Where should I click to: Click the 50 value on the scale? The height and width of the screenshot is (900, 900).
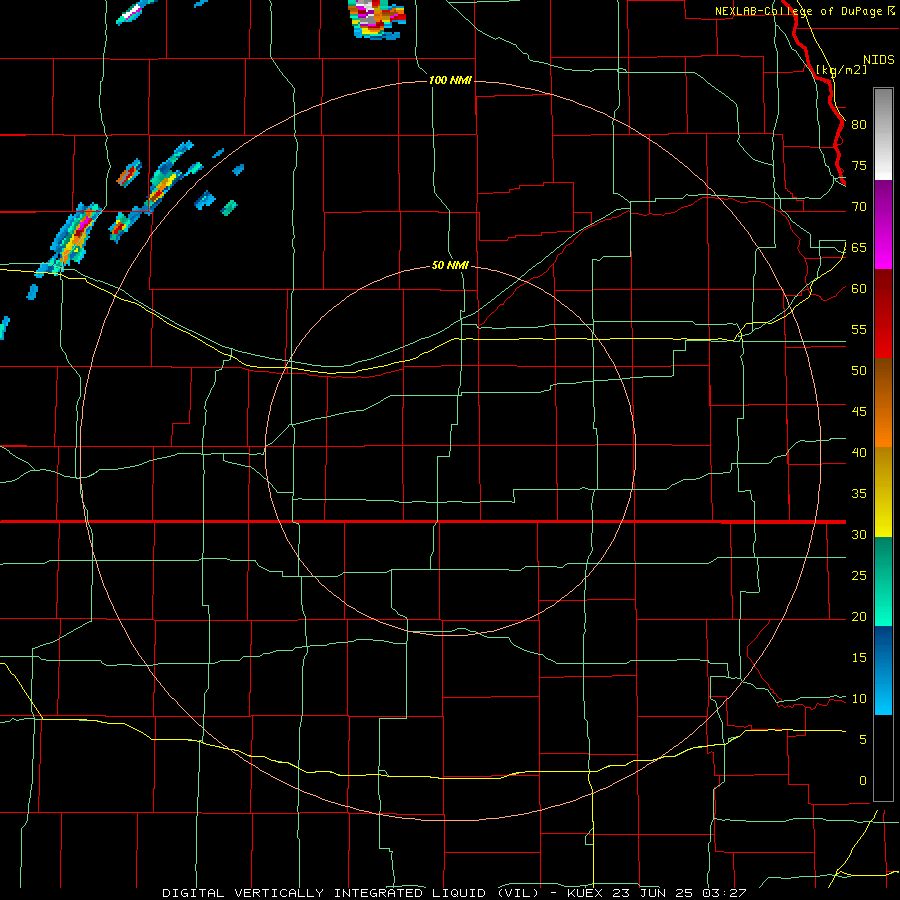[x=859, y=371]
